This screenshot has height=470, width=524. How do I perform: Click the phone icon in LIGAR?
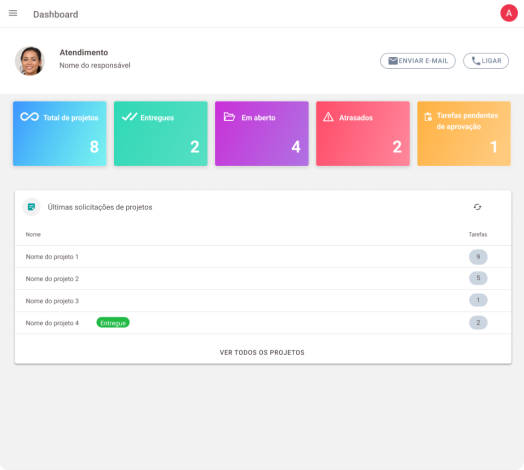coord(476,61)
